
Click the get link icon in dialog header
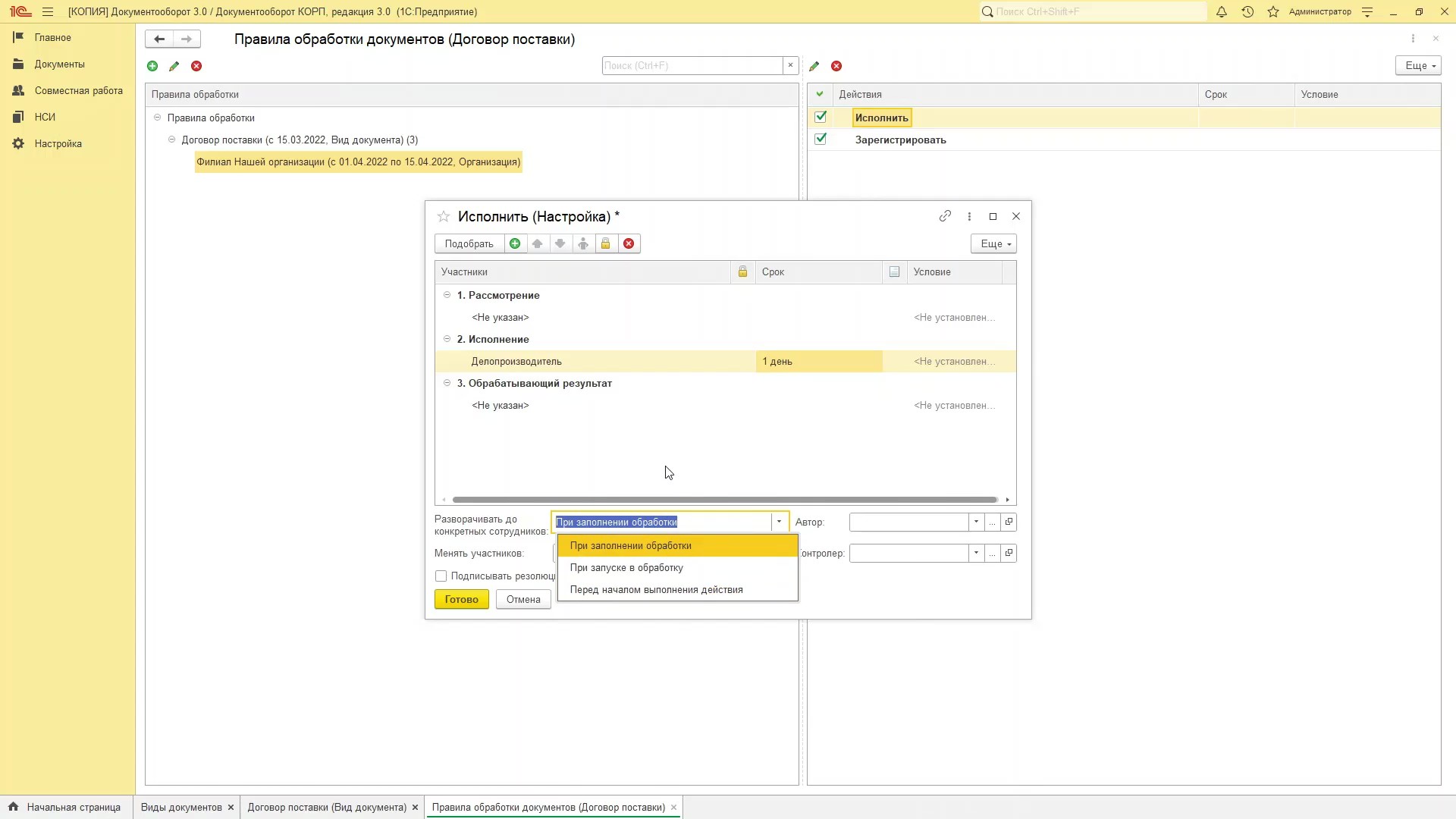point(945,216)
